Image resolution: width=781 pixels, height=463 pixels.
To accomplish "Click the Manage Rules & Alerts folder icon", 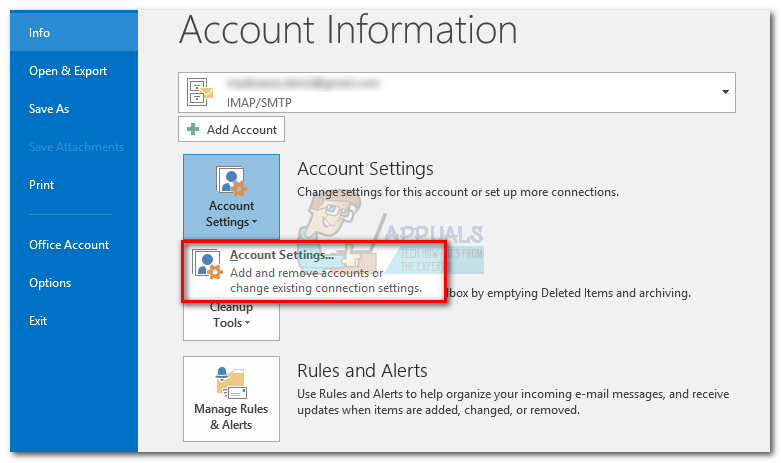I will 231,385.
